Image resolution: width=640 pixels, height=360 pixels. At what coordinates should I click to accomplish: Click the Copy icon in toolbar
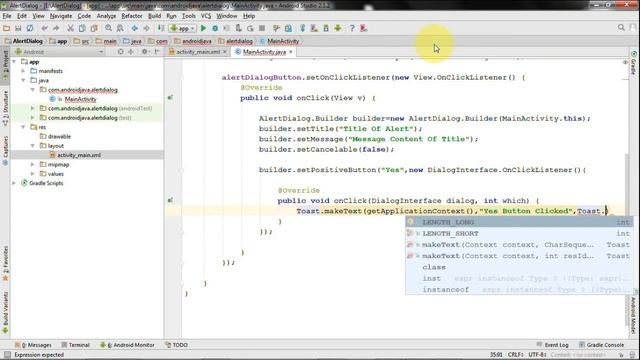coord(82,28)
